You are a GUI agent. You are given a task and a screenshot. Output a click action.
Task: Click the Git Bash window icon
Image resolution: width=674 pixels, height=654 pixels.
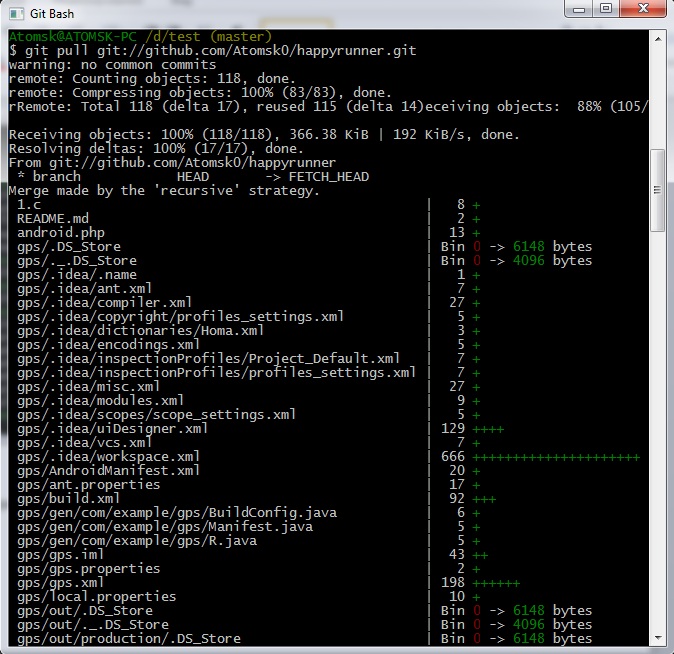tap(16, 14)
